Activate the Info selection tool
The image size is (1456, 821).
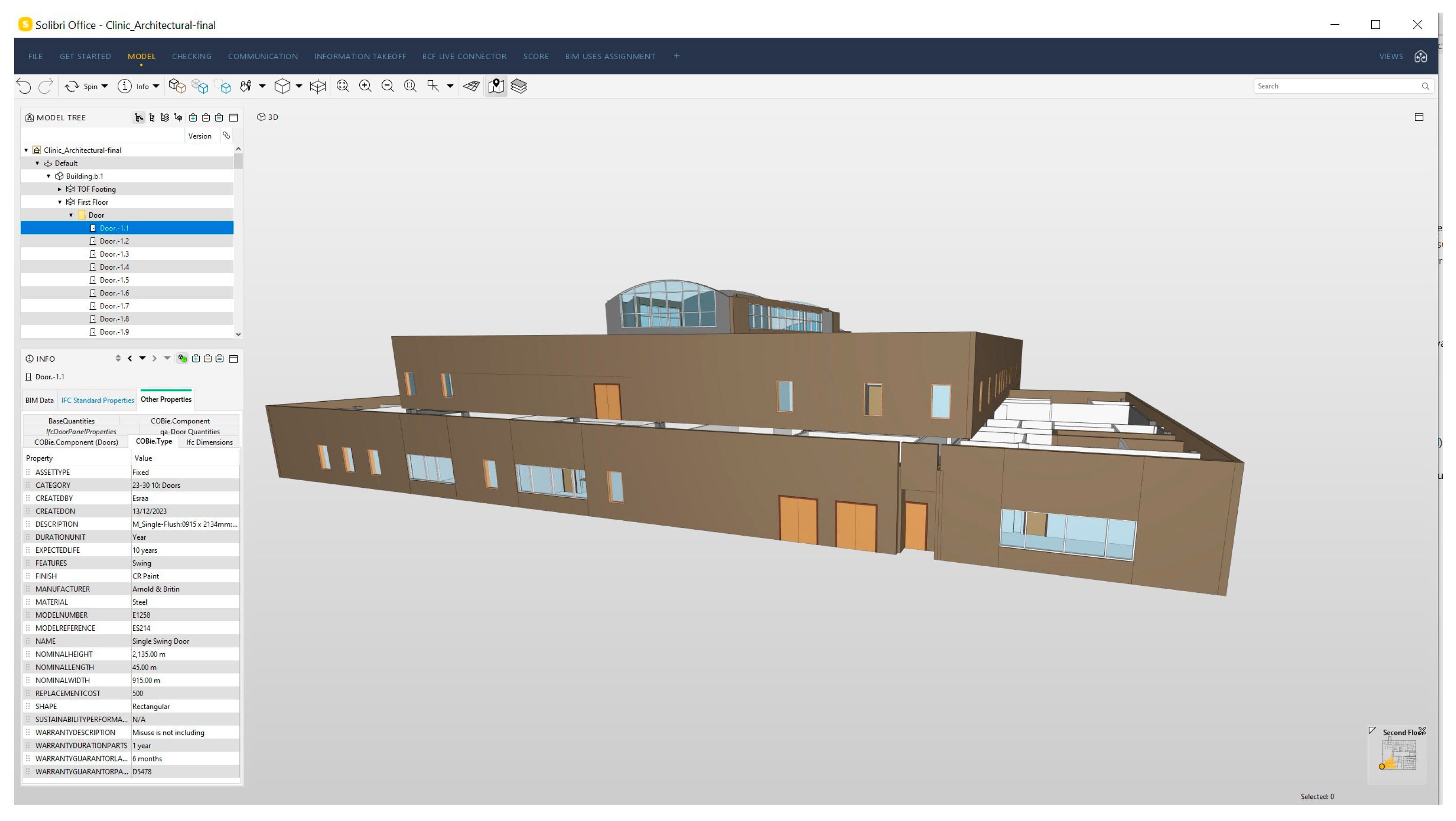click(133, 87)
